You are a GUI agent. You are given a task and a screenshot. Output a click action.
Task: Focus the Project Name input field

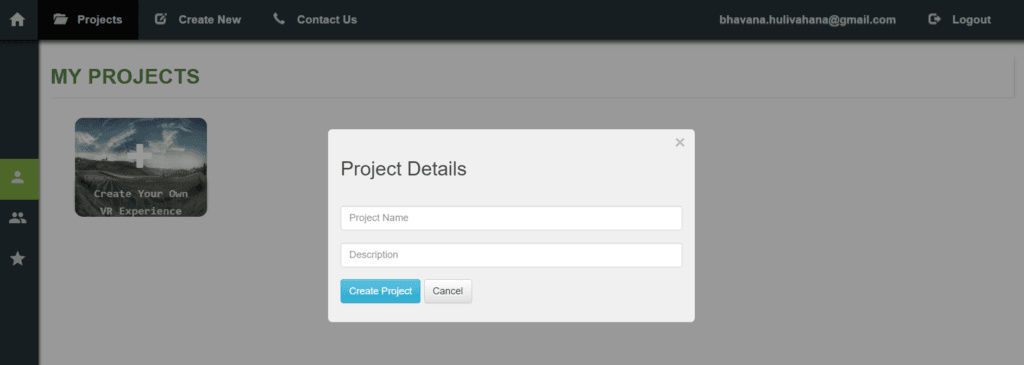pos(511,218)
